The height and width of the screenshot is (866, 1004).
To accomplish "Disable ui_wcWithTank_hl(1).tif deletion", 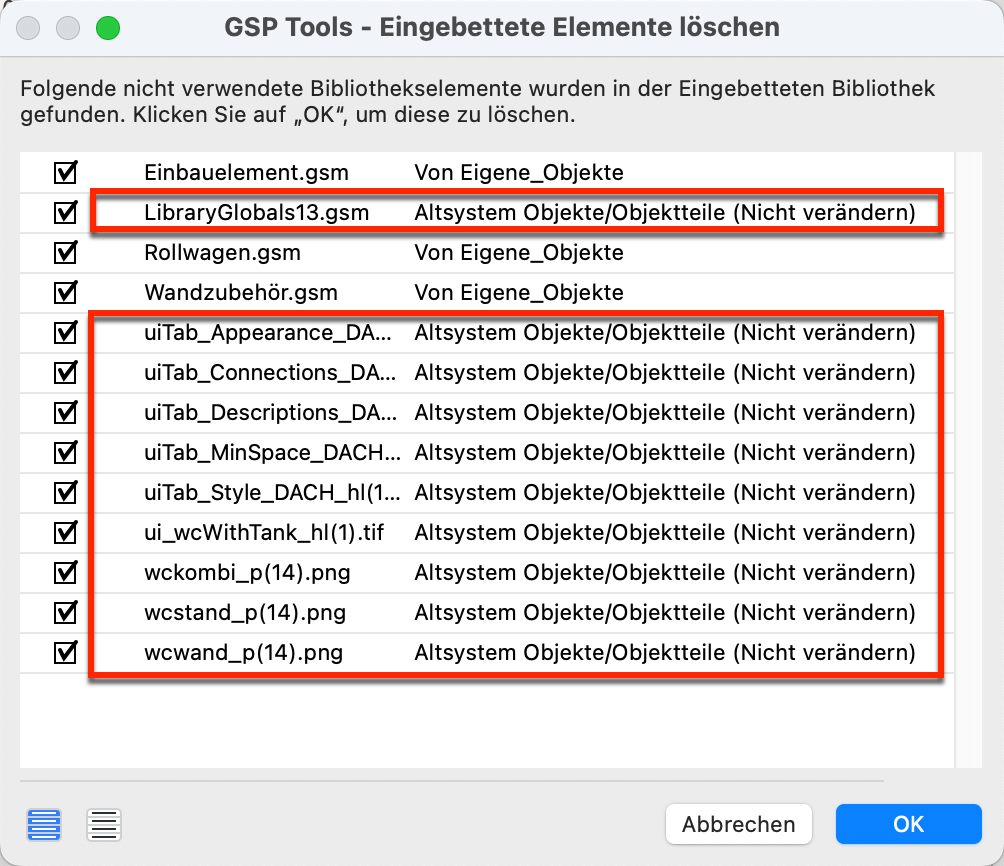I will click(x=65, y=532).
